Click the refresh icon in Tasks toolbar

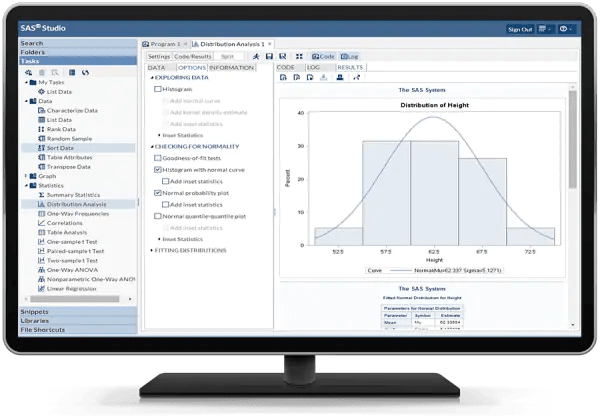click(x=85, y=72)
